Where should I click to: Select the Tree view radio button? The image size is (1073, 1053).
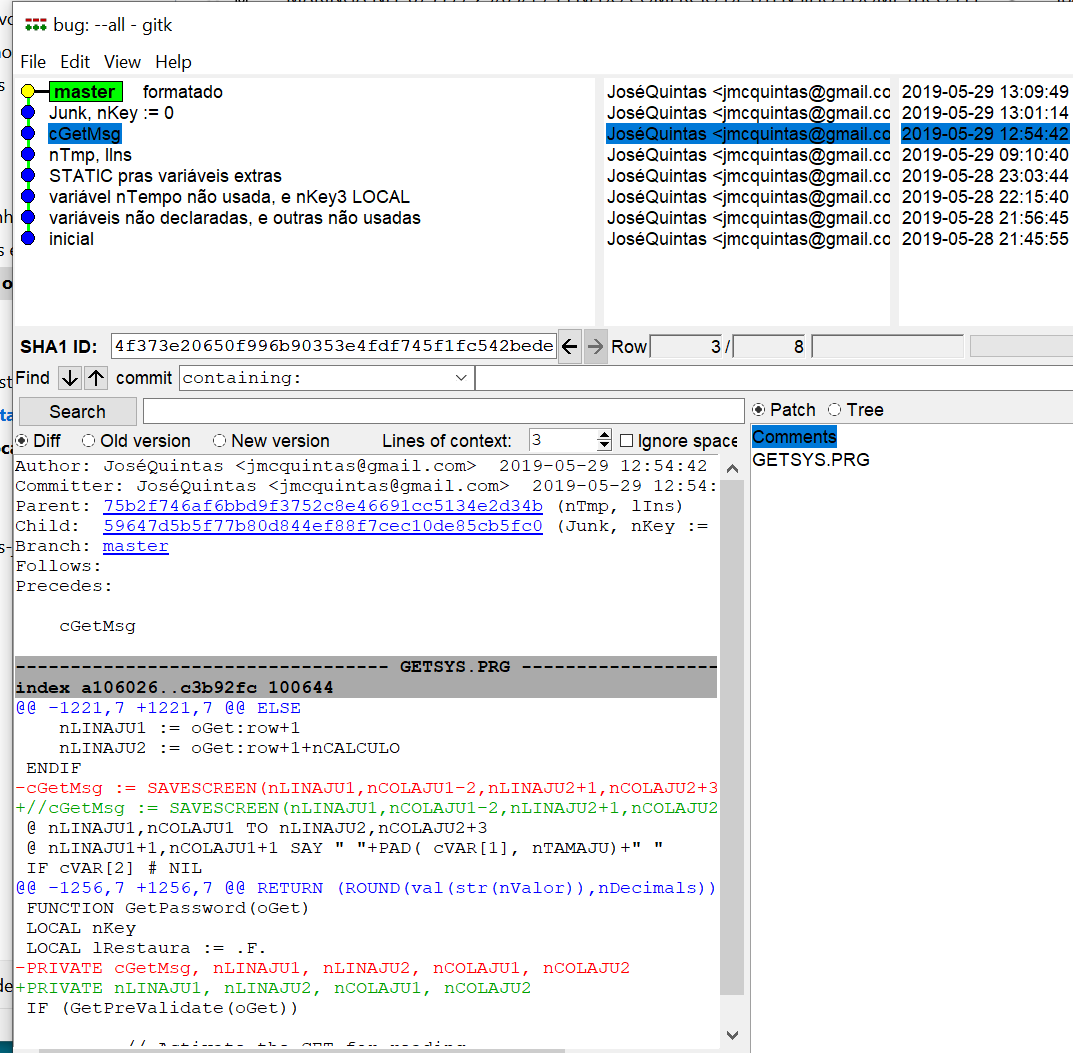tap(835, 410)
